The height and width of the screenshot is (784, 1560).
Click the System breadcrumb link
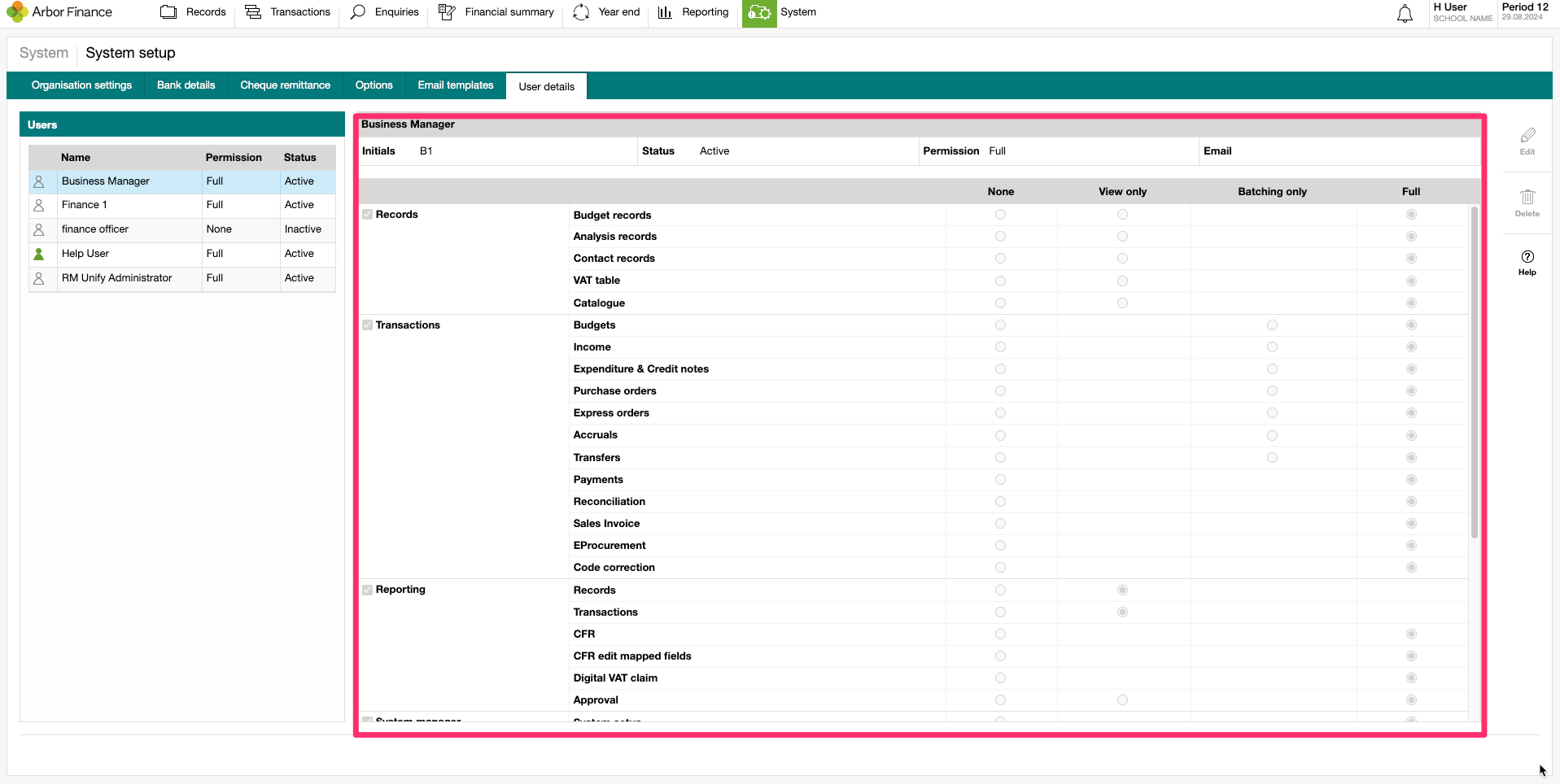[43, 53]
